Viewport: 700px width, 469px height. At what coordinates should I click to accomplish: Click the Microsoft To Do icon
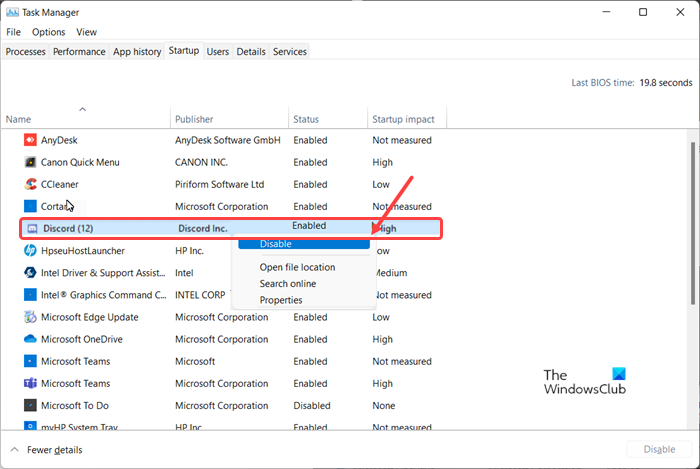coord(32,406)
